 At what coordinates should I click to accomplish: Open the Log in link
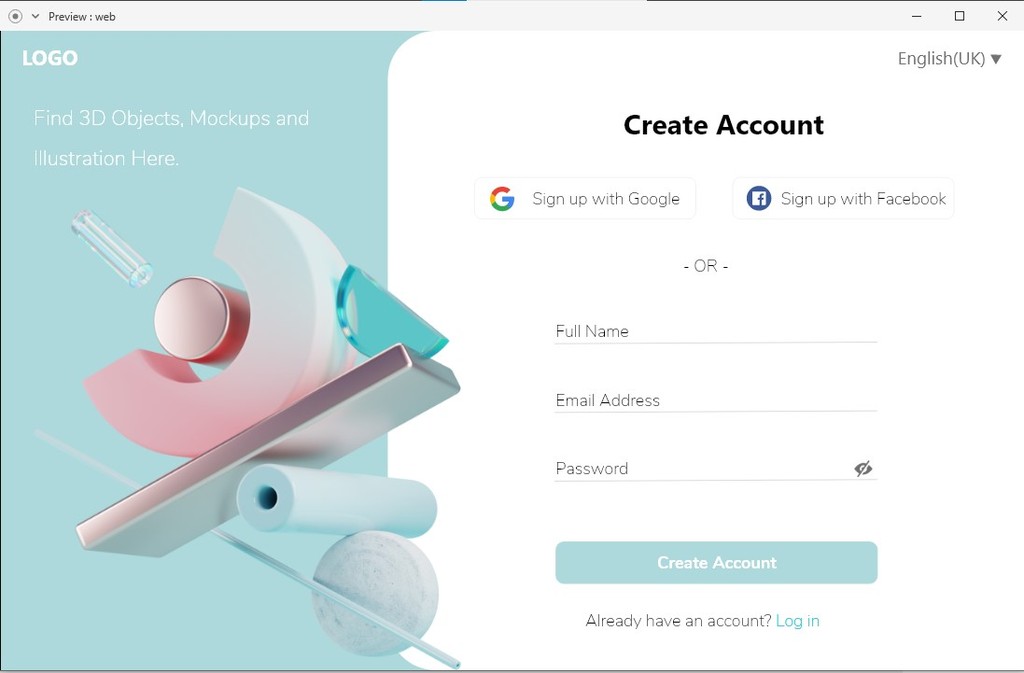point(797,621)
